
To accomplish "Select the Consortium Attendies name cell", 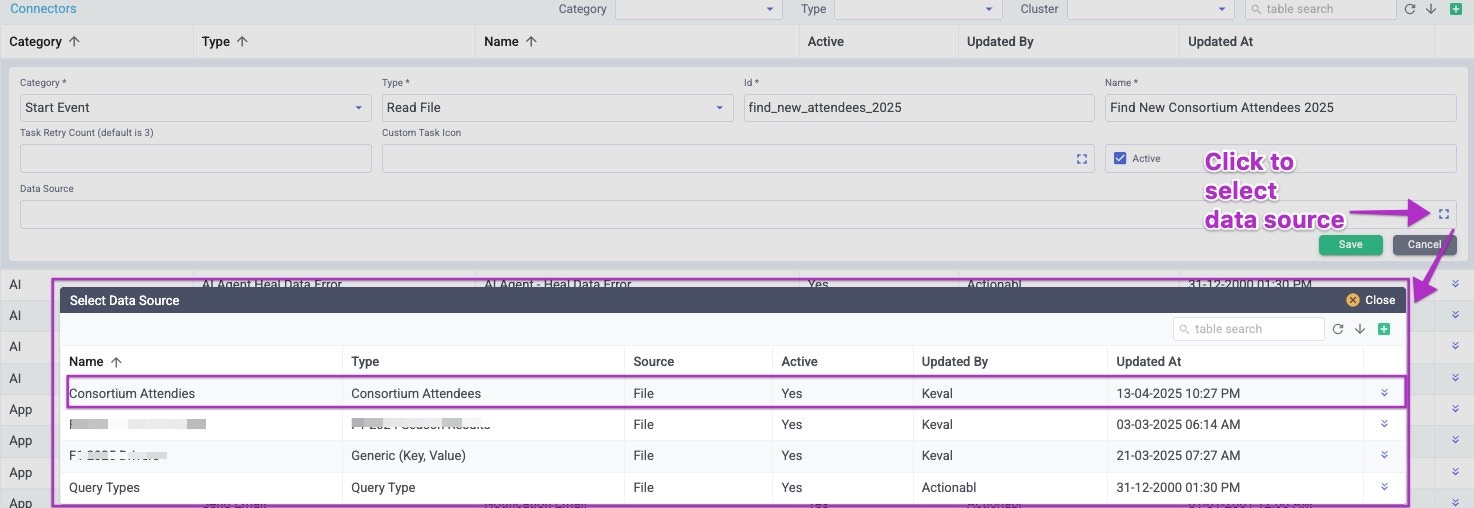I will point(132,394).
